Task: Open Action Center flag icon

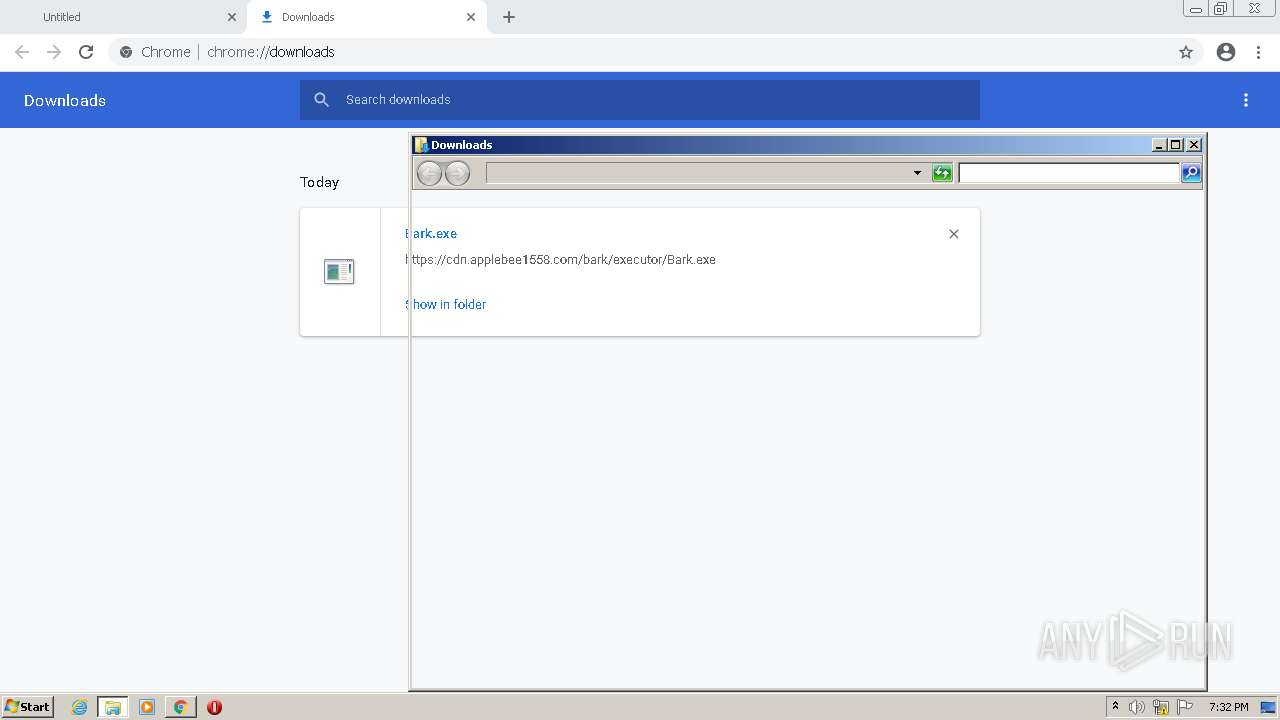Action: (x=1185, y=707)
